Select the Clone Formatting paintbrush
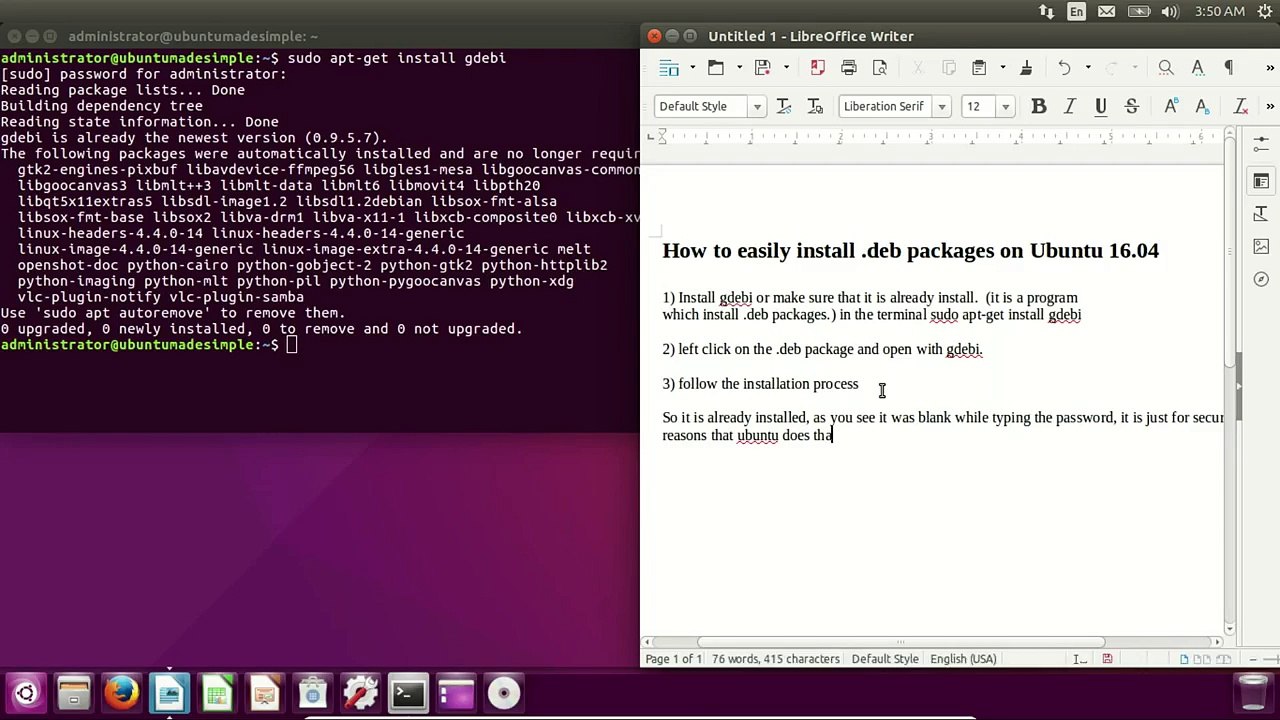 click(x=1026, y=68)
